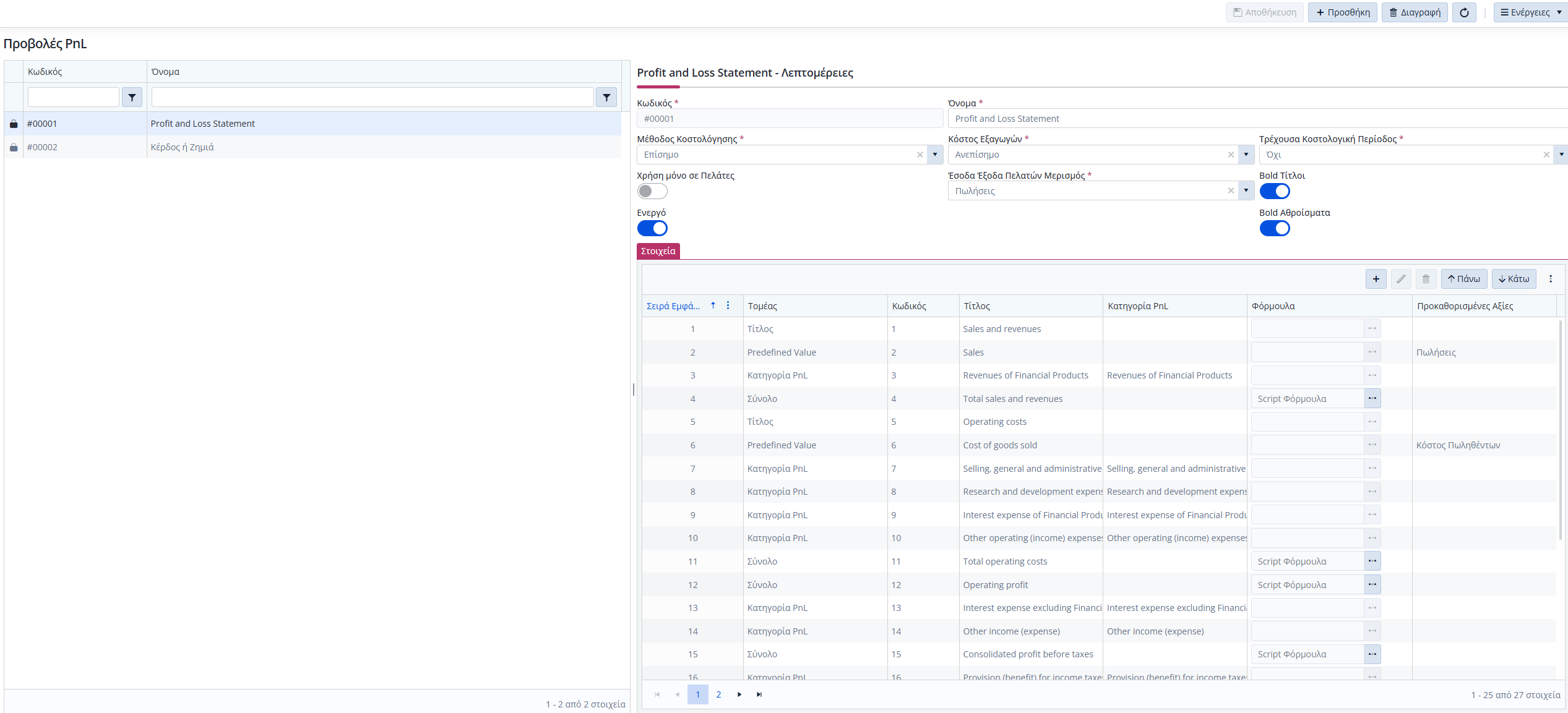
Task: Click the Όνομα column filter funnel icon
Action: point(606,97)
